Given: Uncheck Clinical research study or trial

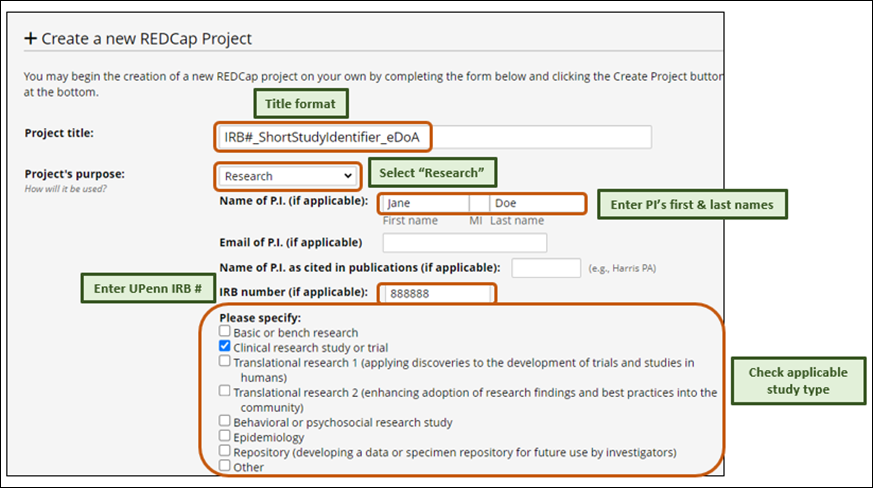Looking at the screenshot, I should [x=225, y=347].
